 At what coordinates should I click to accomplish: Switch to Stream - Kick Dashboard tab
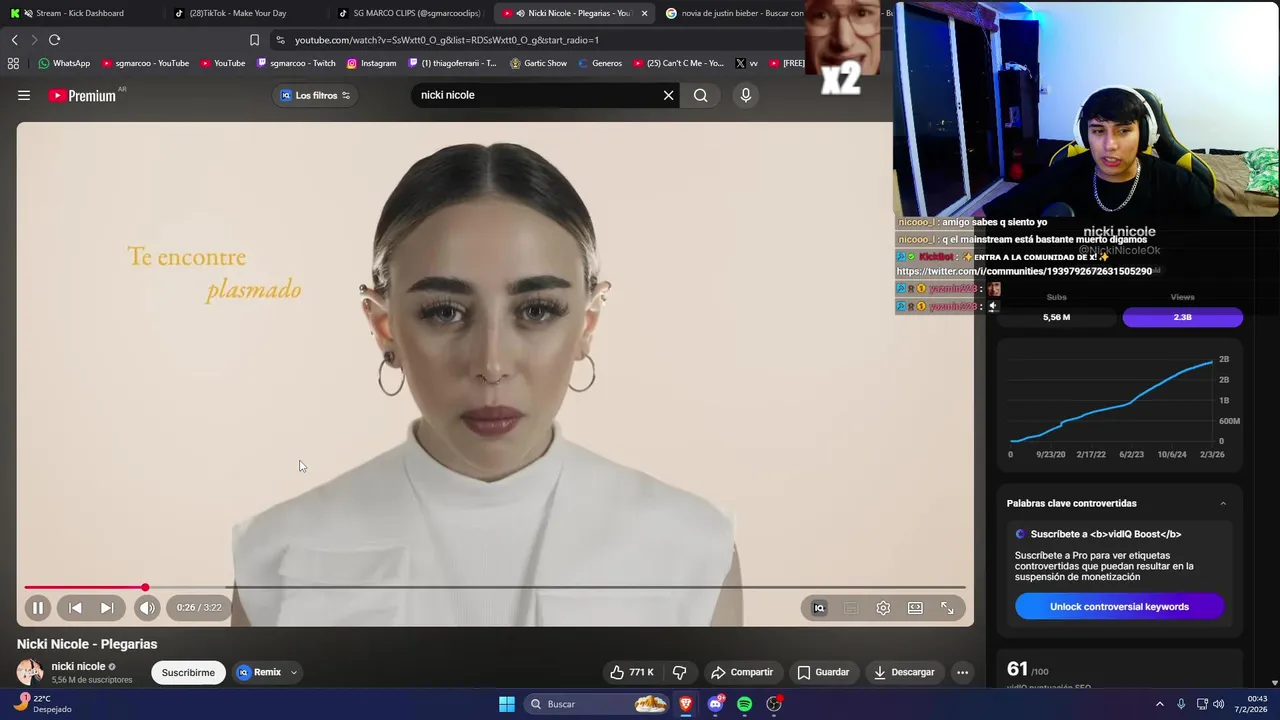point(80,13)
